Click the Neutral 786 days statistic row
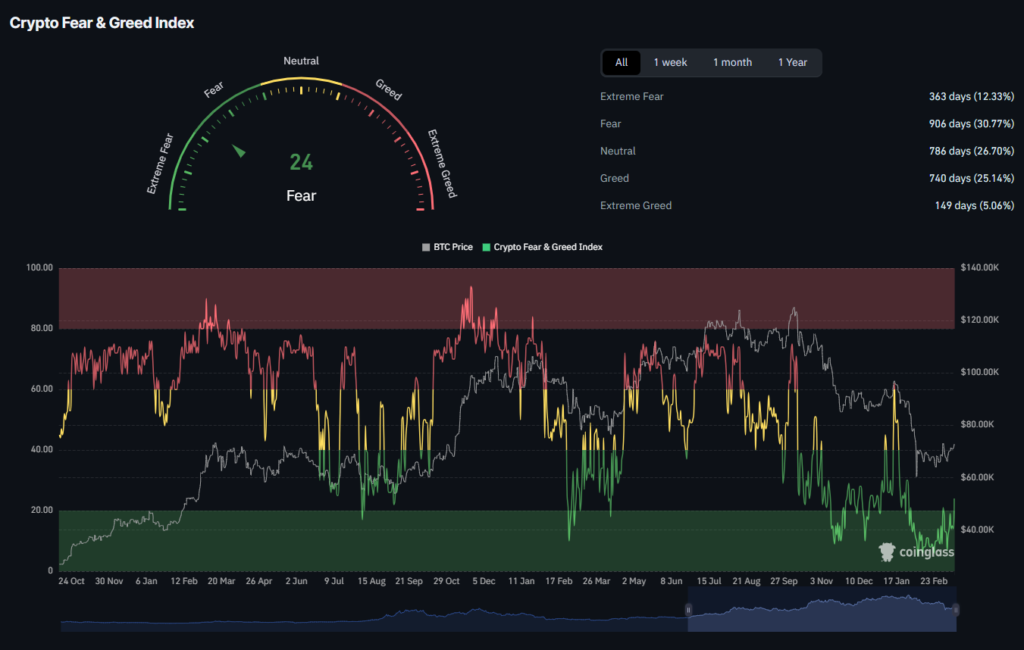This screenshot has width=1024, height=650. [807, 151]
